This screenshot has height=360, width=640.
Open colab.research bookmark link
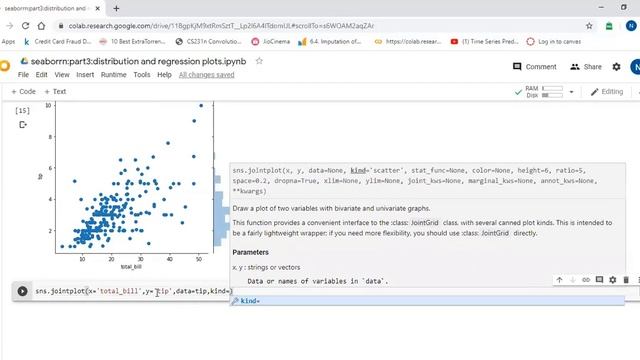click(x=408, y=42)
